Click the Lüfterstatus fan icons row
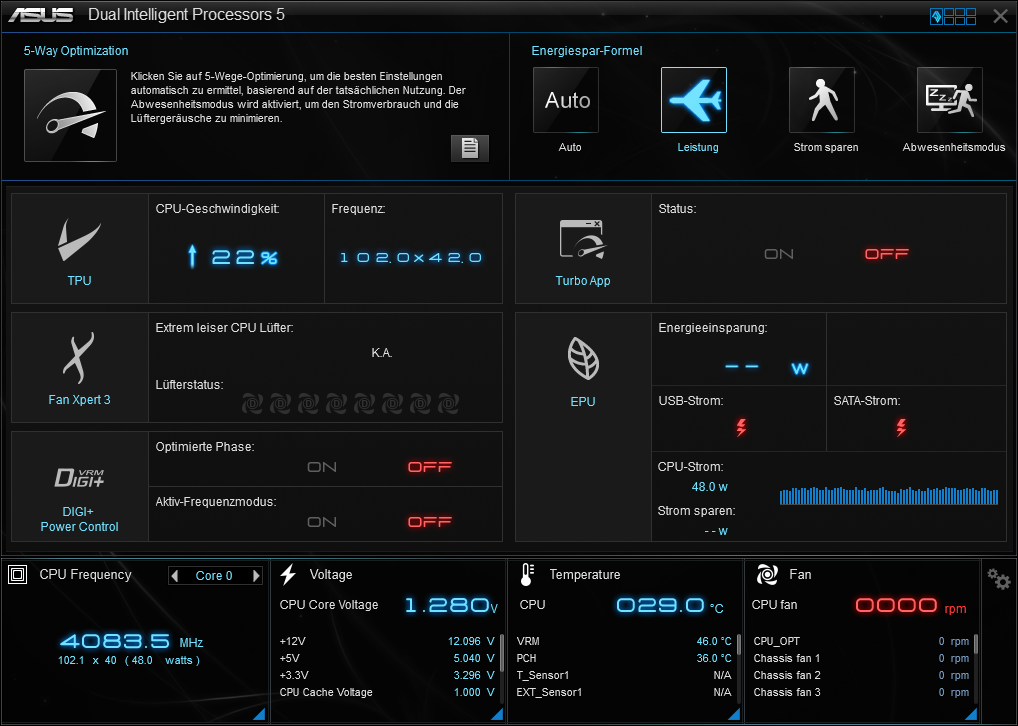This screenshot has width=1018, height=726. [351, 403]
